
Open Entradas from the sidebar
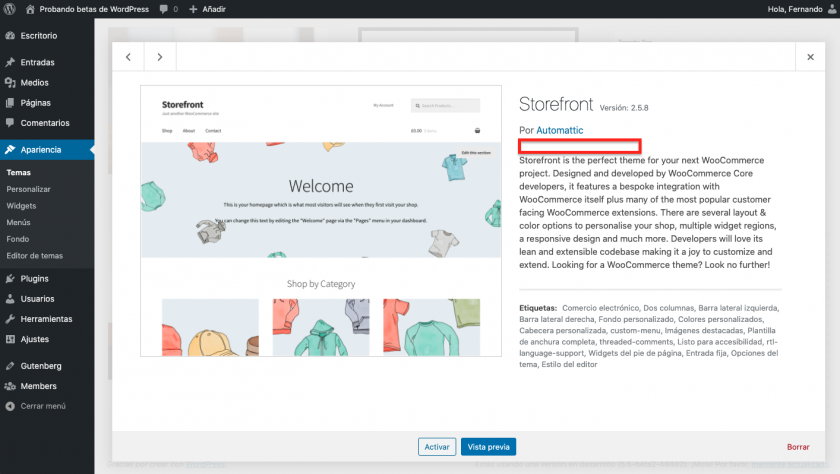tap(37, 62)
